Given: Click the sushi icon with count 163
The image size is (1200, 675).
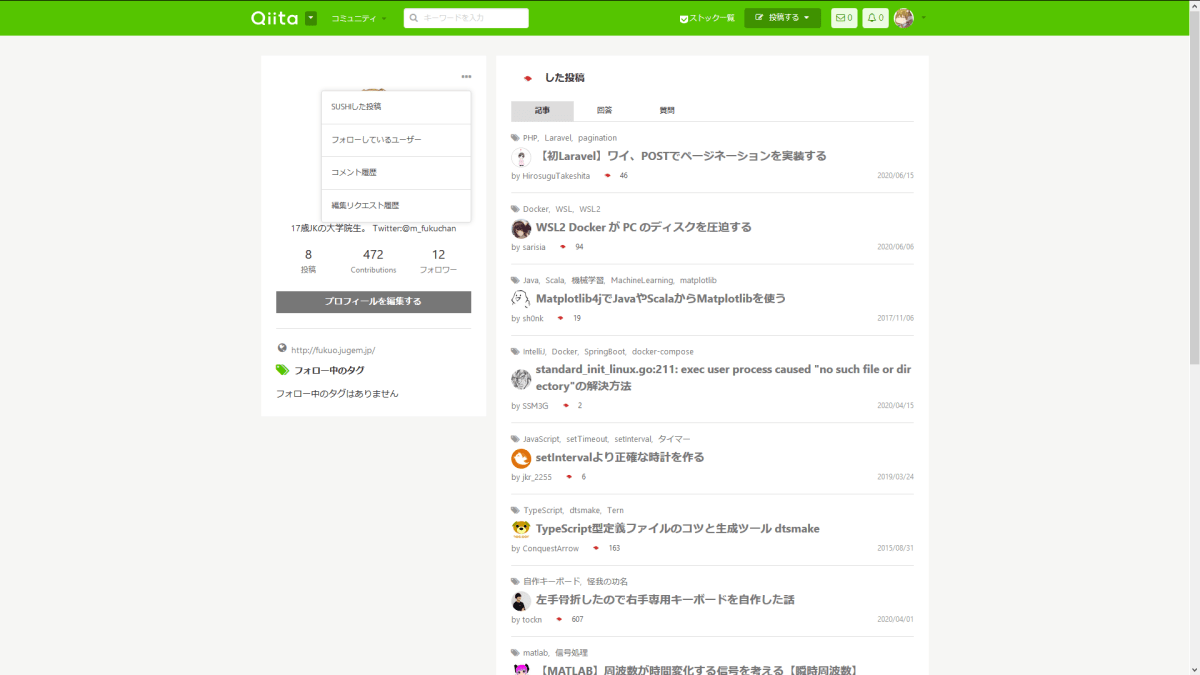Looking at the screenshot, I should 597,548.
